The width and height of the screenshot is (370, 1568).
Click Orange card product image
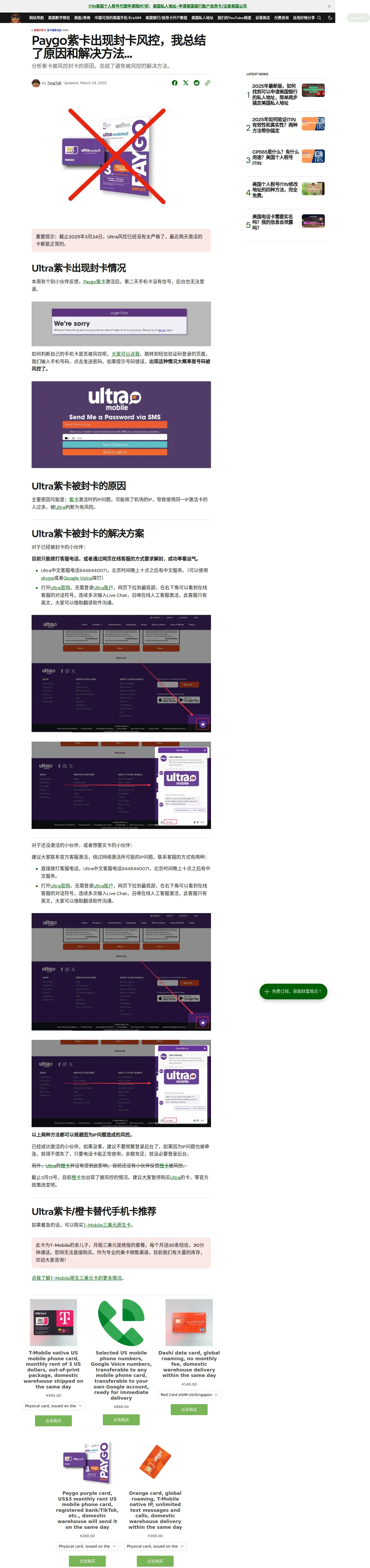[155, 1462]
